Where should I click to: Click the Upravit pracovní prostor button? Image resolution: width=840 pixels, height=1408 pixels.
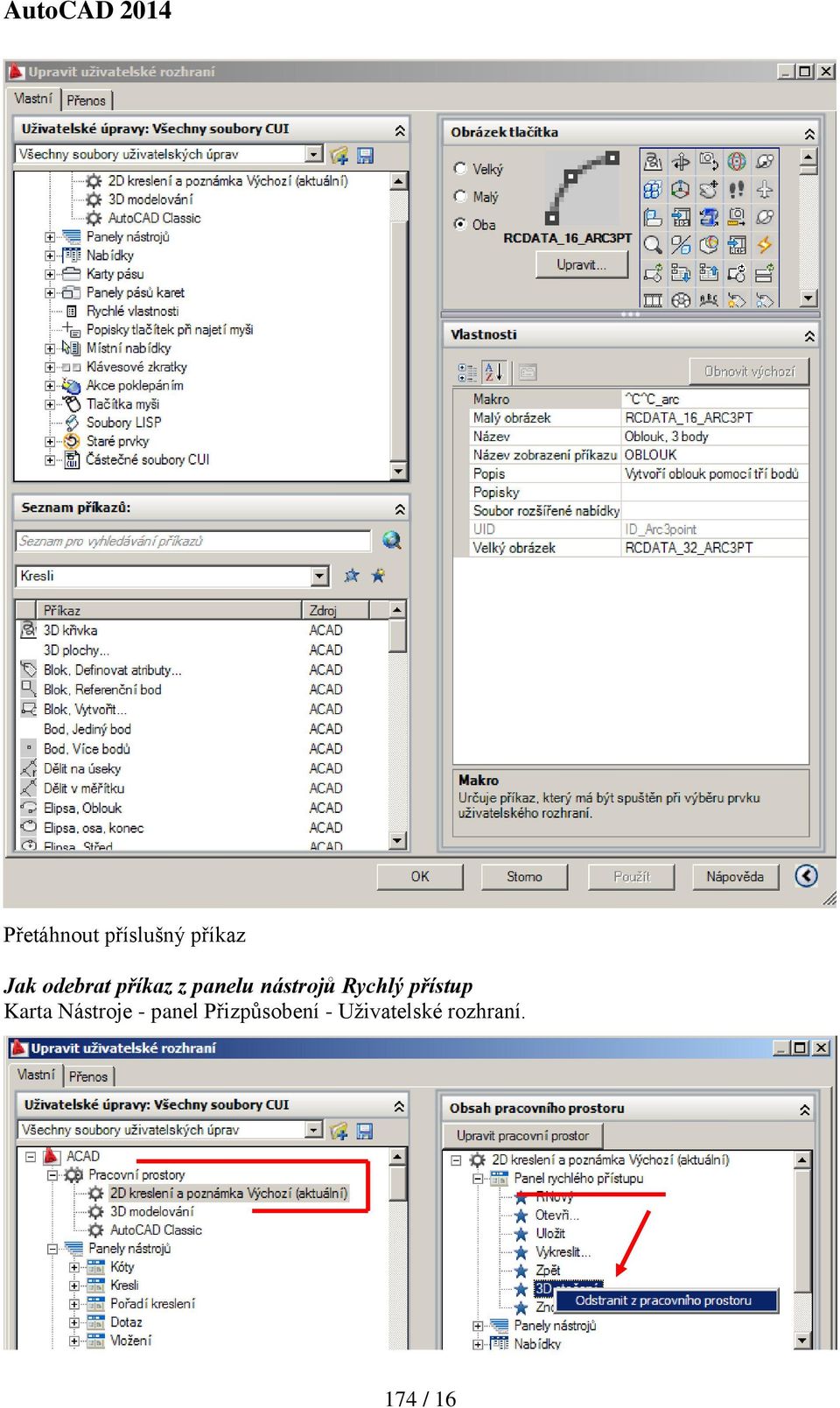[522, 1136]
